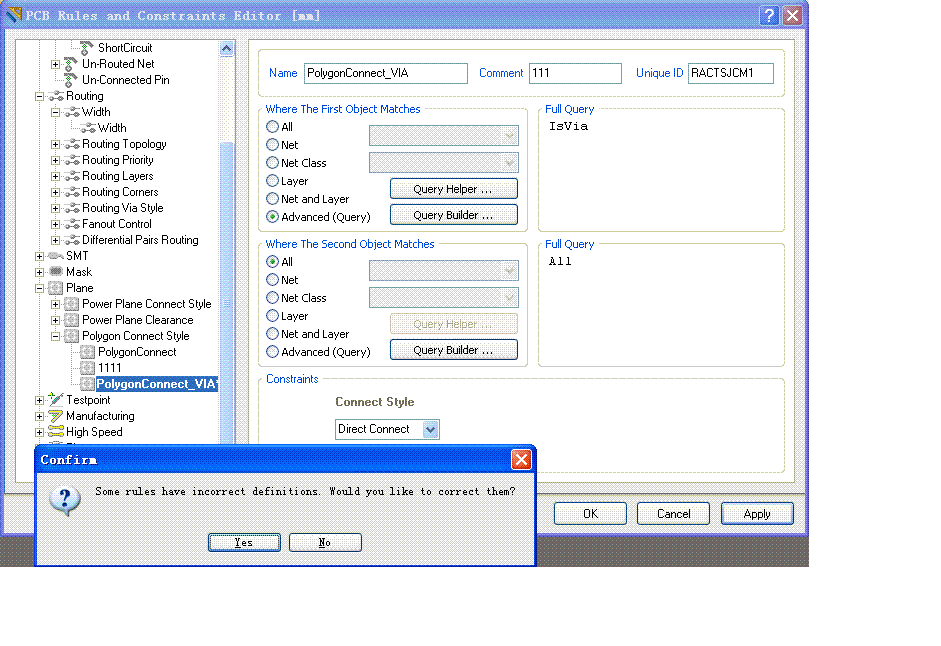The height and width of the screenshot is (646, 941).
Task: Select the Width rule under Width
Action: coord(112,128)
